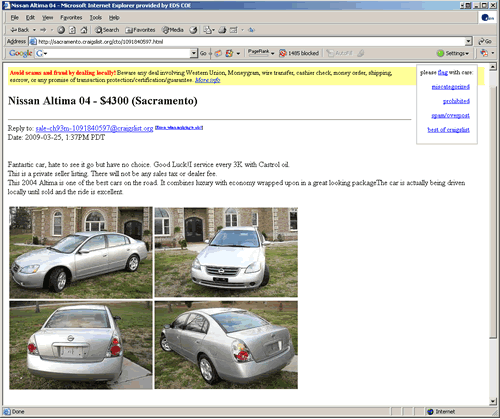Click the Messenger icon in toolbar

[x=252, y=30]
